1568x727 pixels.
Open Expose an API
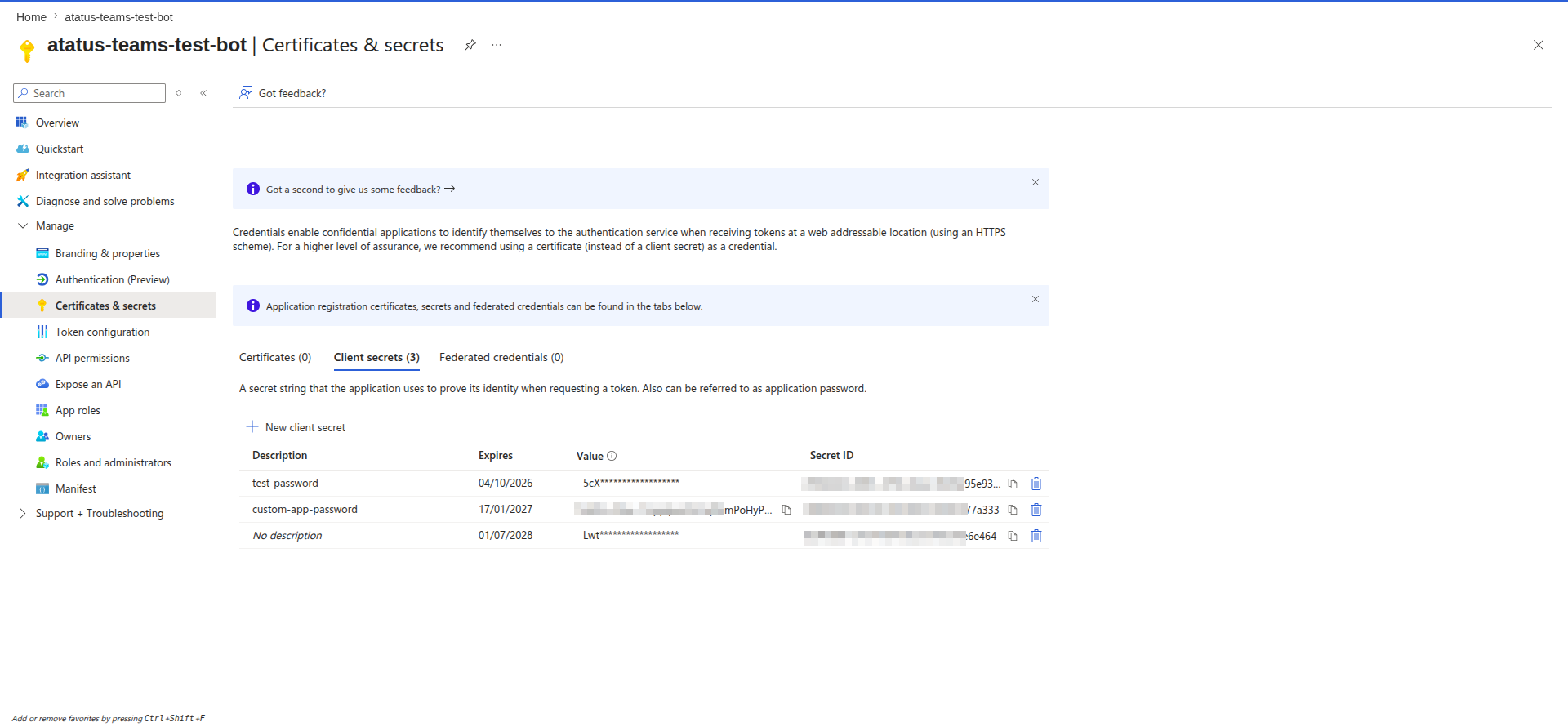click(88, 384)
